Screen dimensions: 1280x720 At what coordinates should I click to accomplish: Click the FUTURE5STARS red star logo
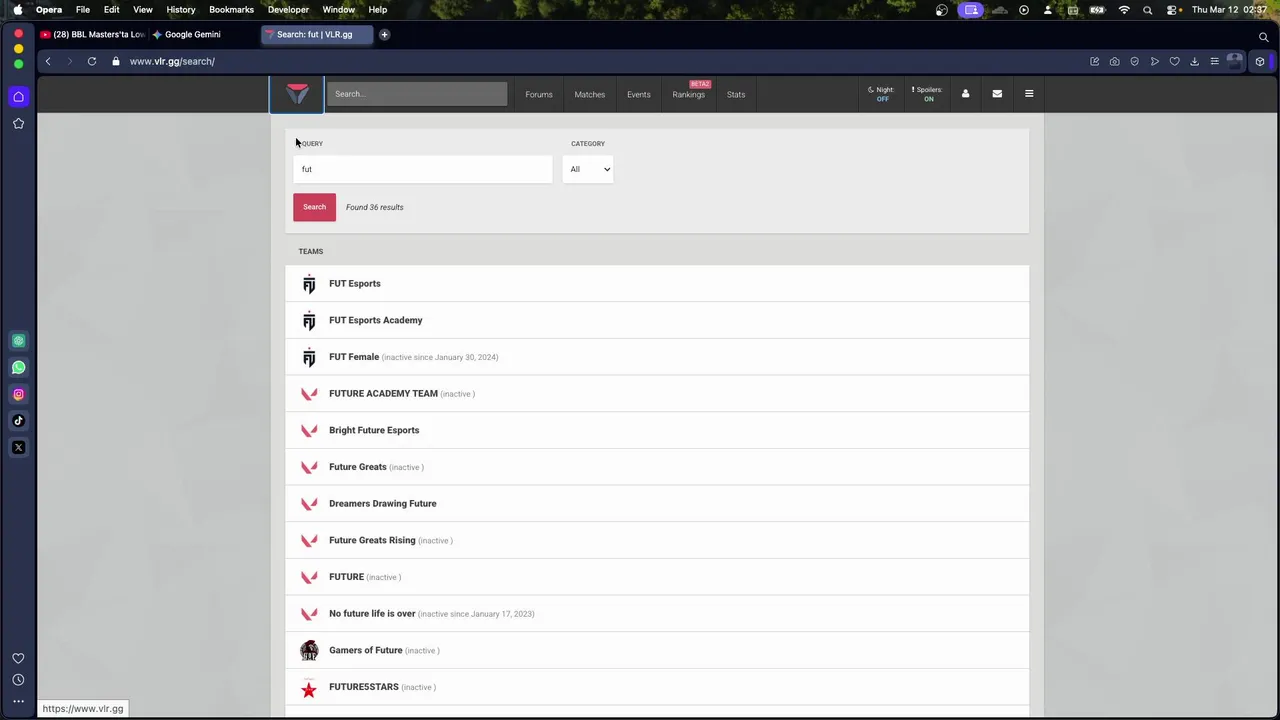309,688
